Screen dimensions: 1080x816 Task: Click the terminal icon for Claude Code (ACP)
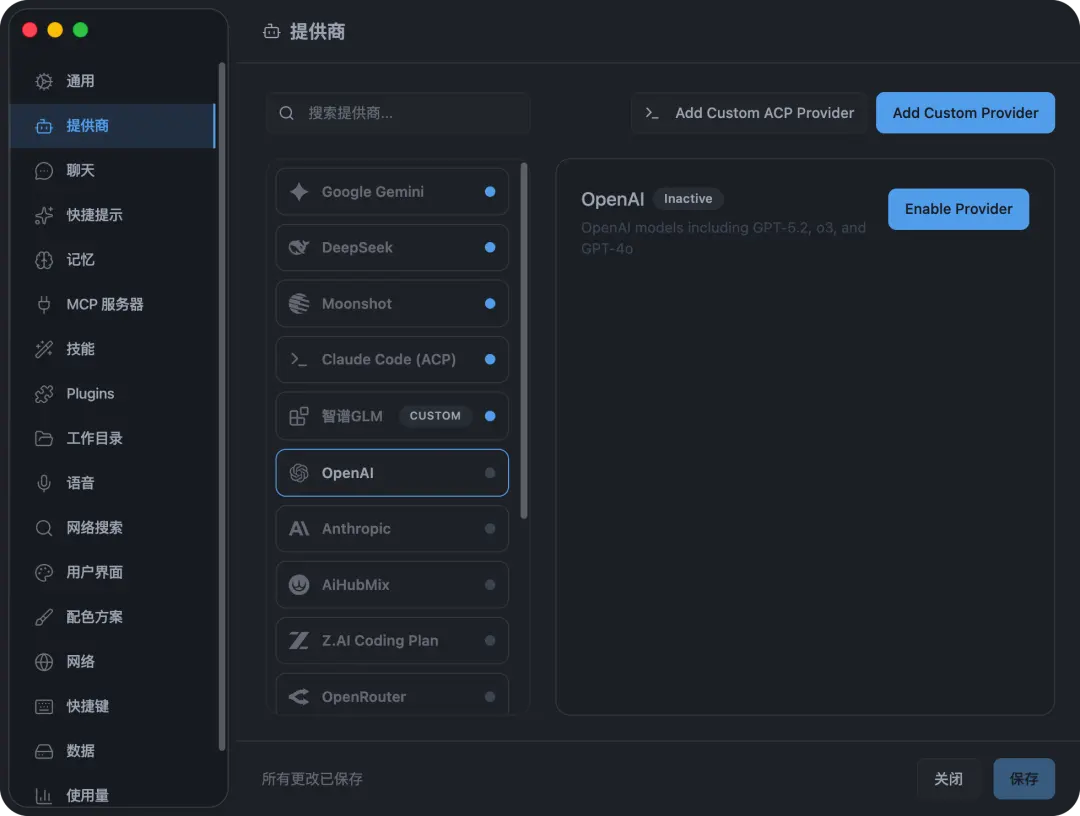click(299, 359)
